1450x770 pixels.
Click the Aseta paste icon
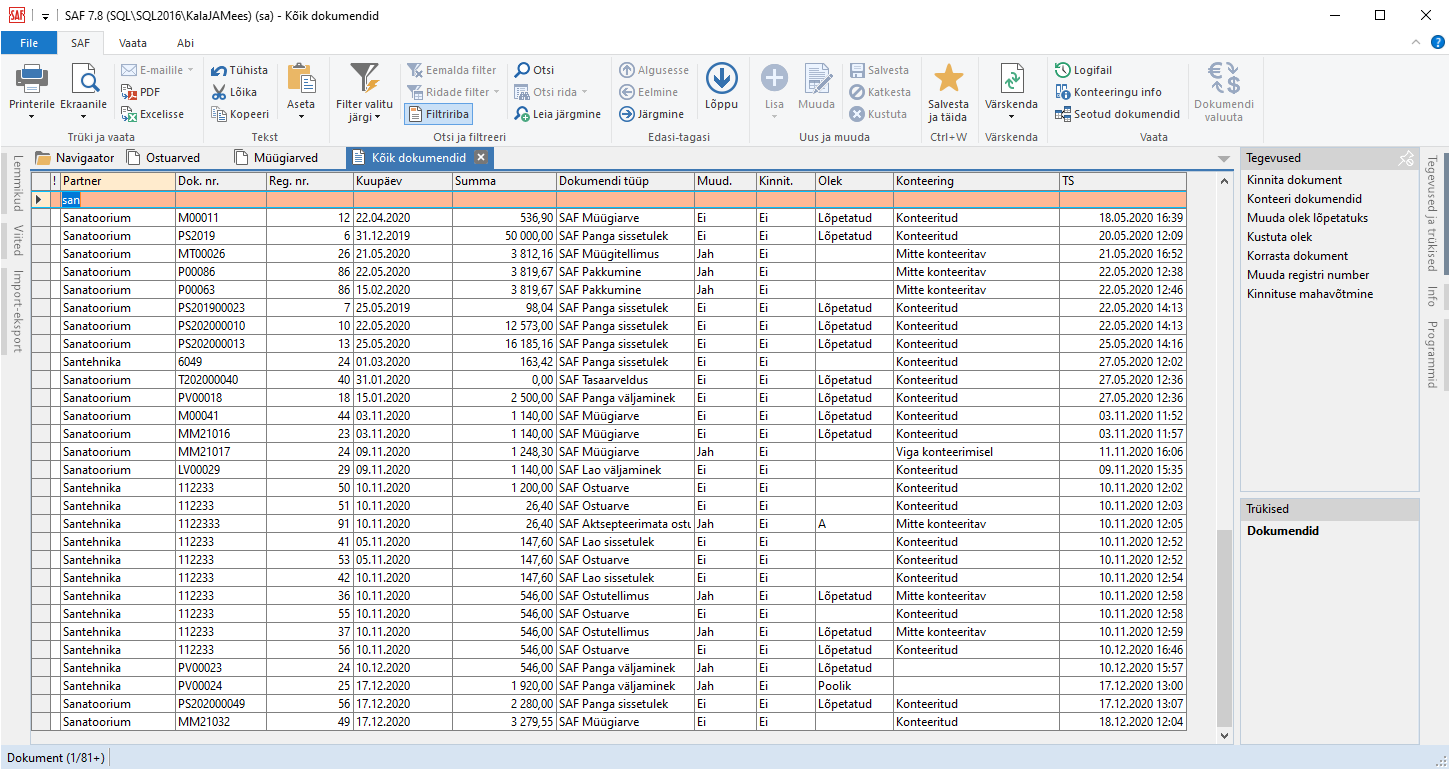(301, 78)
